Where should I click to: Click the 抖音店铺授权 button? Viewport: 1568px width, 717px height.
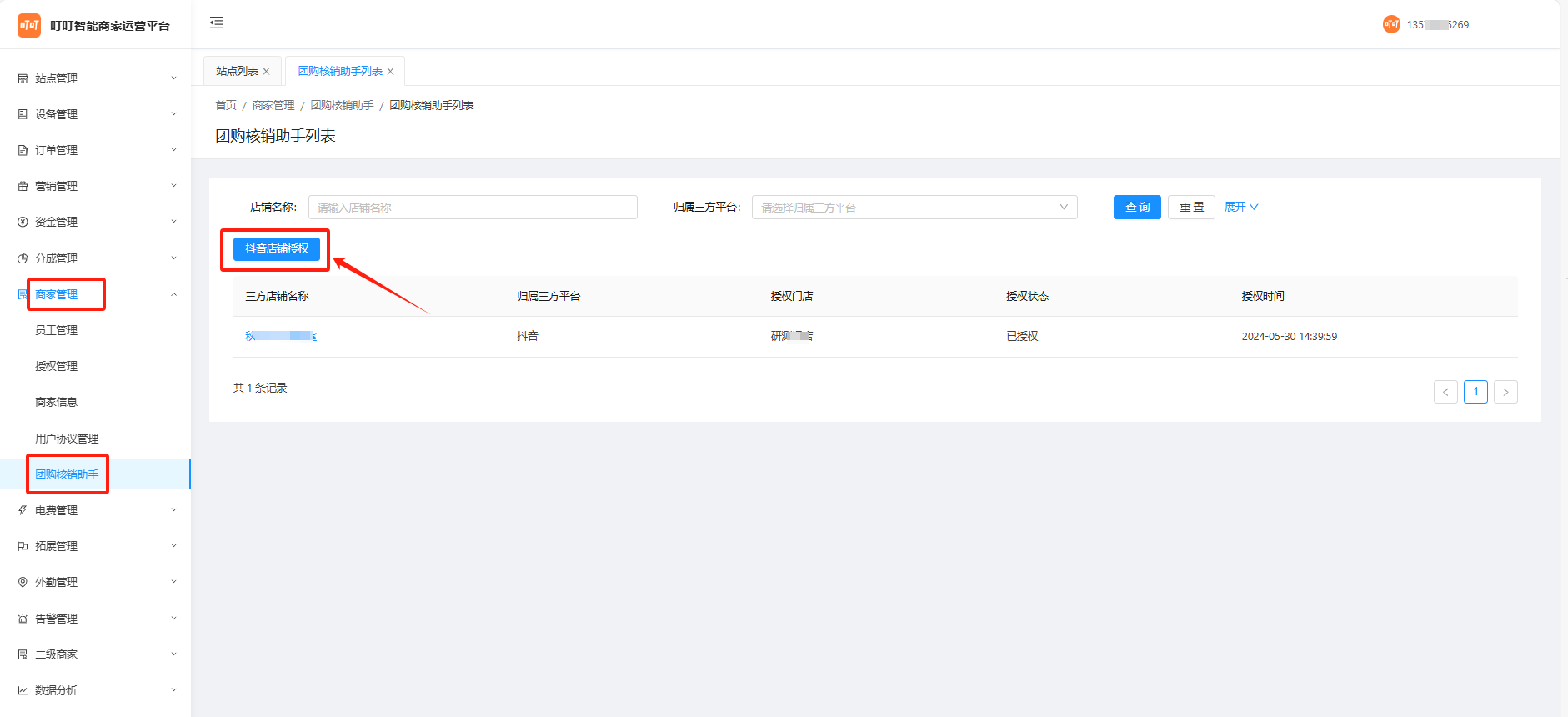[277, 249]
